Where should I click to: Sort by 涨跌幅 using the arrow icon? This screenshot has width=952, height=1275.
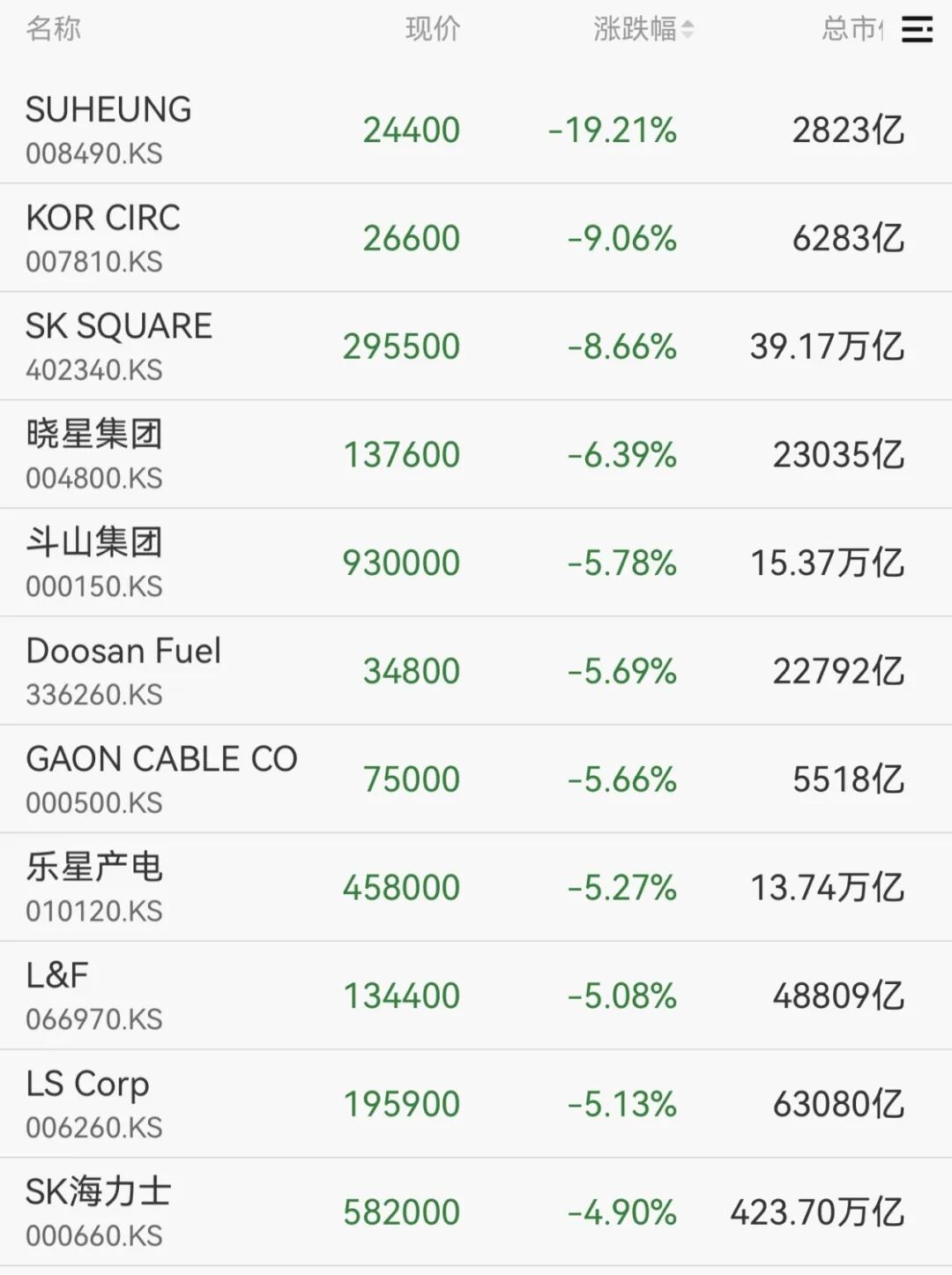point(688,30)
